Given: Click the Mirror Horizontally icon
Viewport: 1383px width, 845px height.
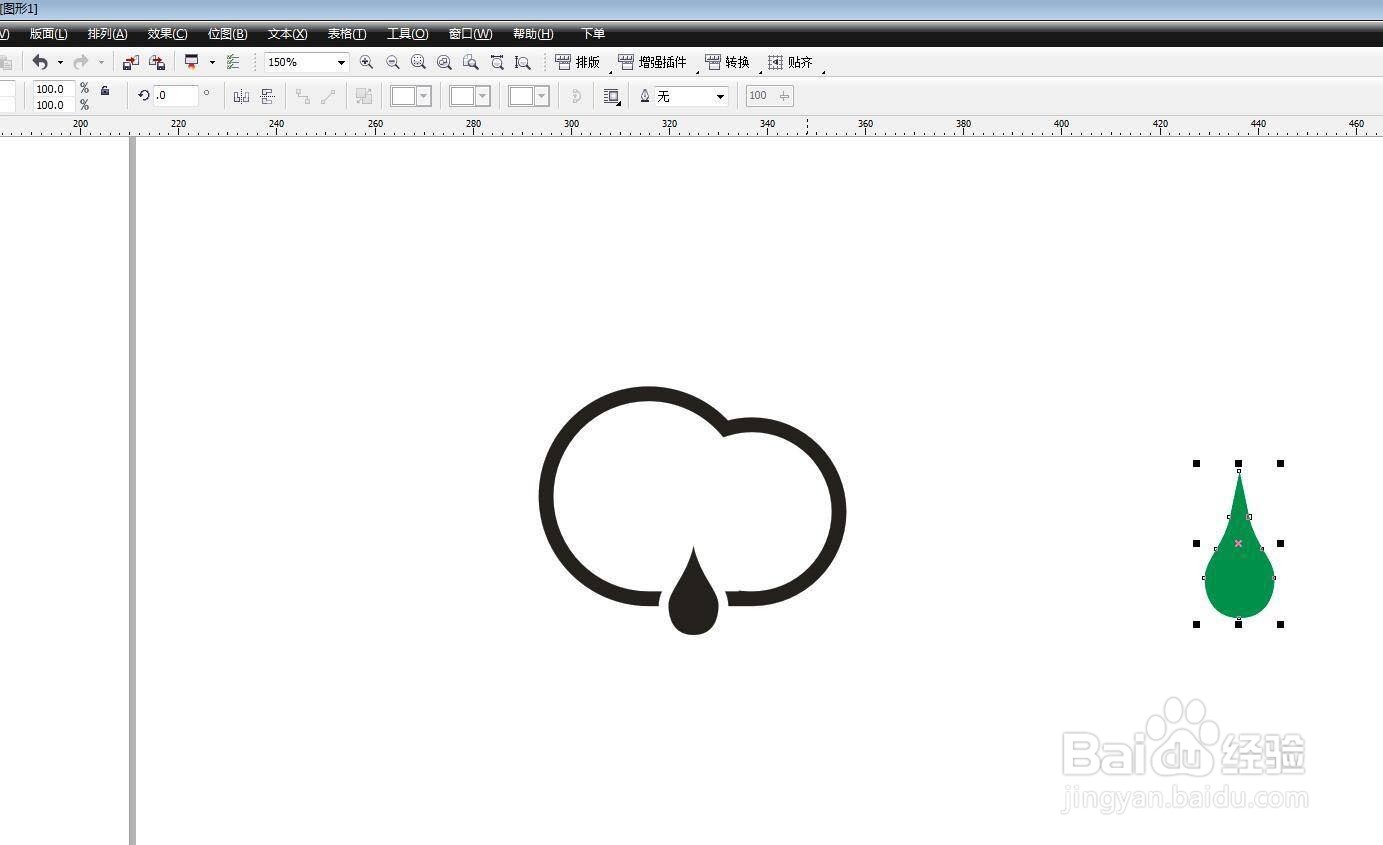Looking at the screenshot, I should coord(241,96).
